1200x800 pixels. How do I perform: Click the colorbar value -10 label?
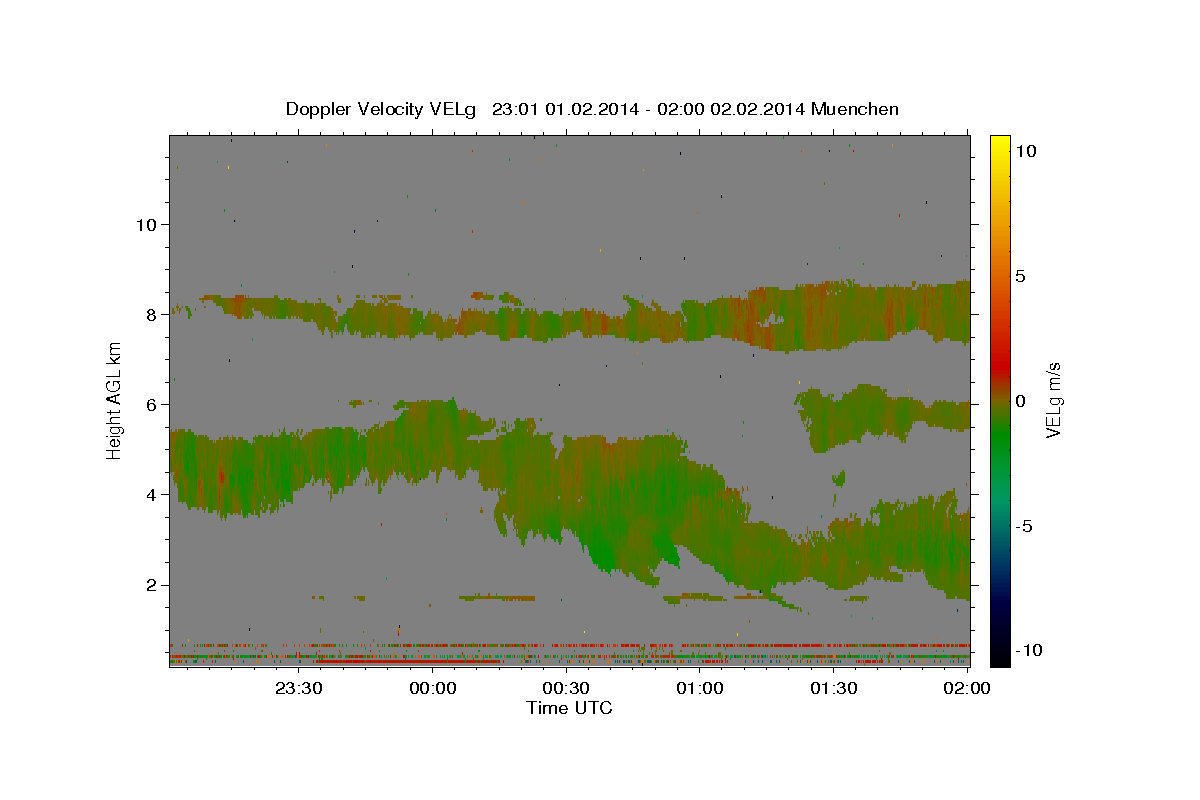(1029, 650)
